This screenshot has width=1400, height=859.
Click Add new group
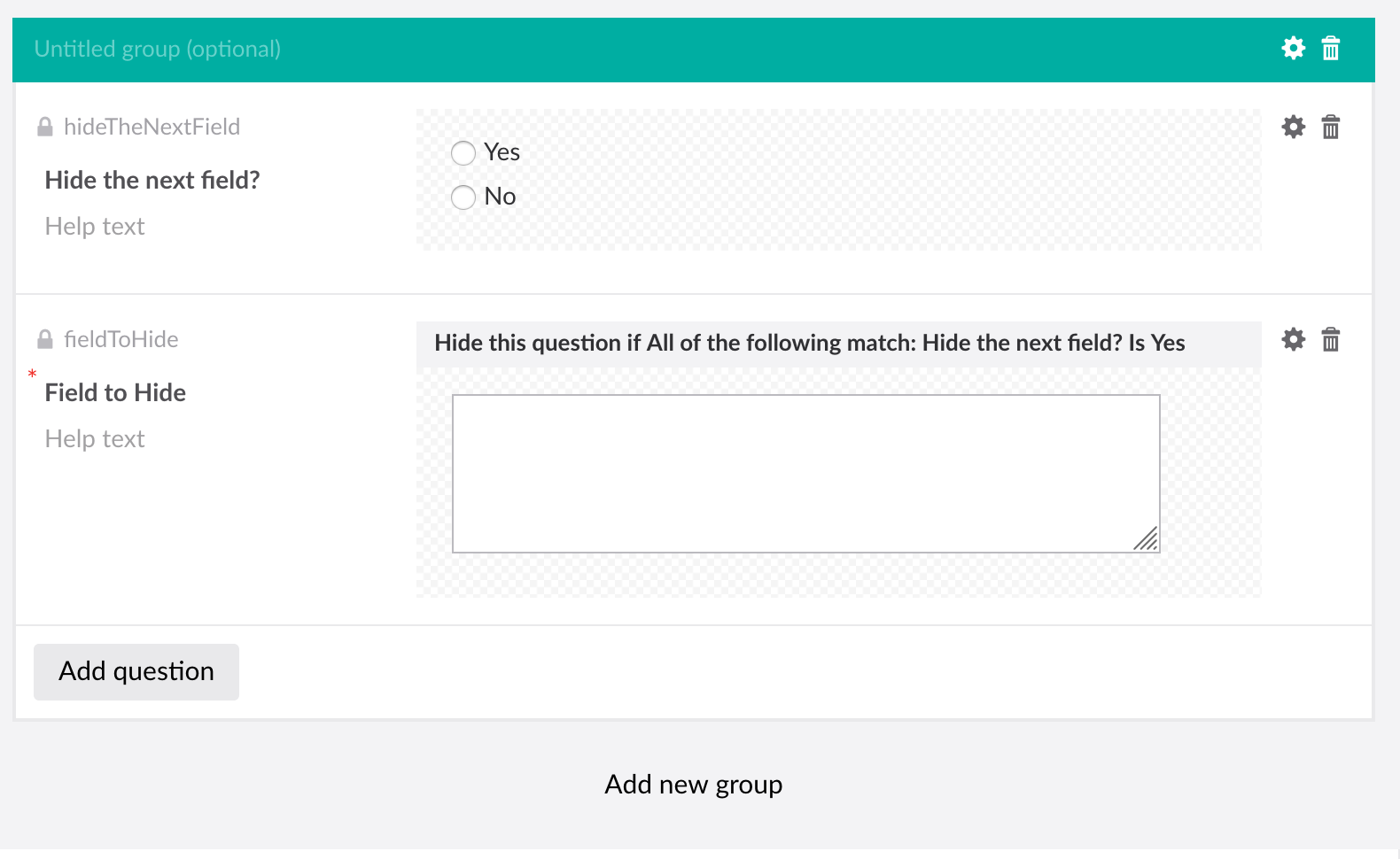[x=693, y=784]
